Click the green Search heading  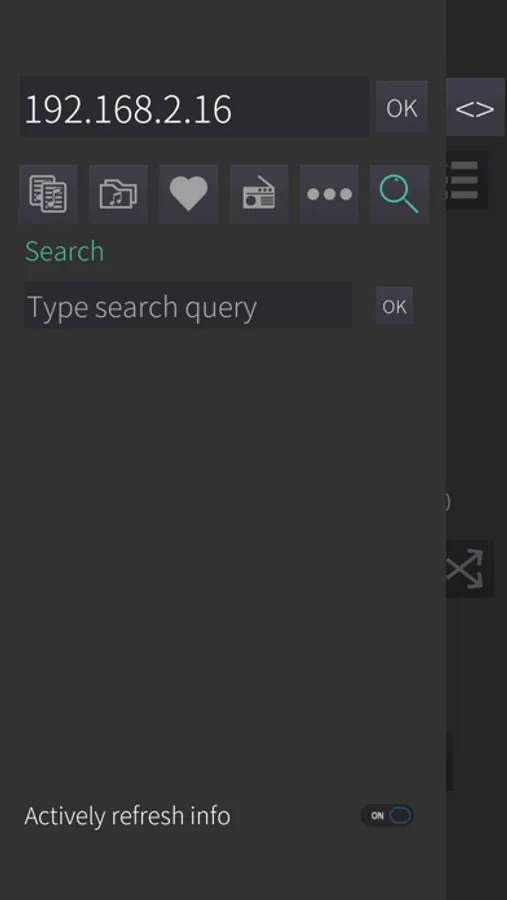(64, 251)
